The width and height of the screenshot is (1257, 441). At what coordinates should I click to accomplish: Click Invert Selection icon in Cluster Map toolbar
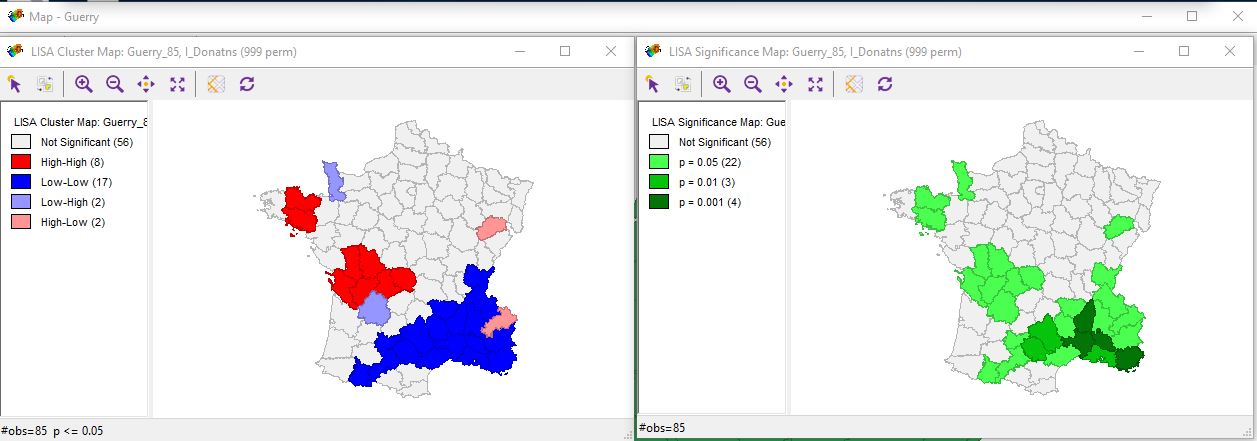[x=44, y=84]
